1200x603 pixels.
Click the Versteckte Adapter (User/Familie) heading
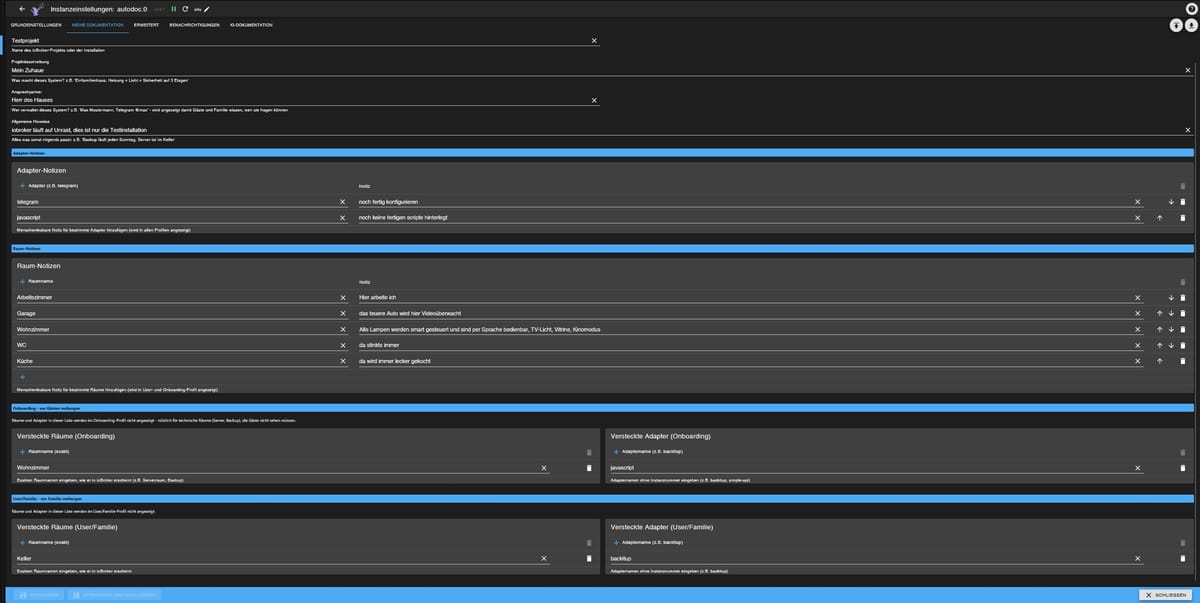click(x=661, y=526)
